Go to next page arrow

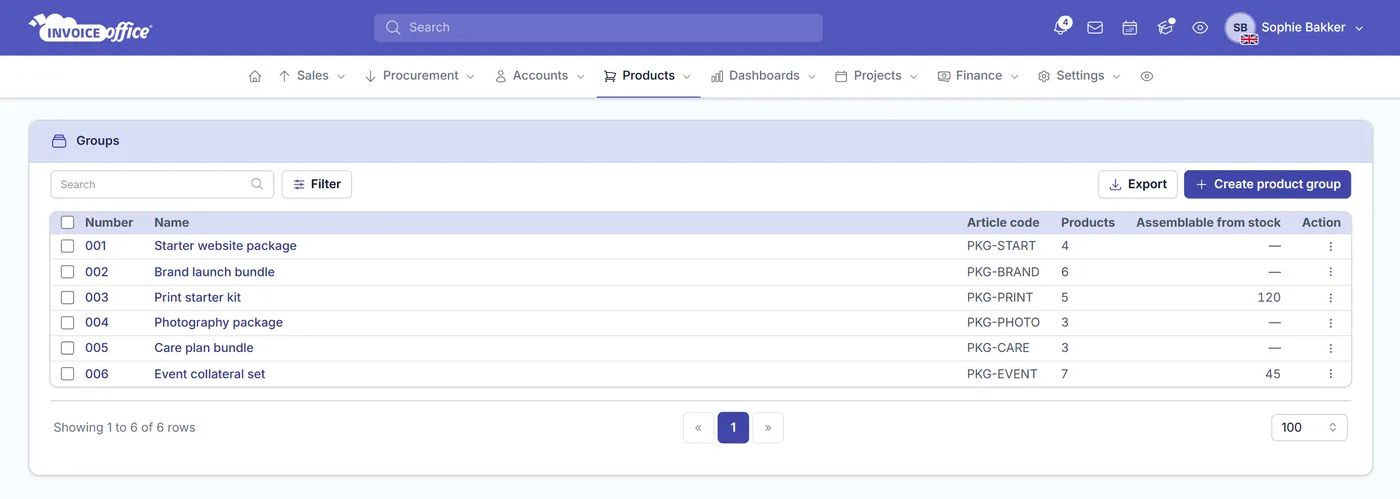(768, 428)
